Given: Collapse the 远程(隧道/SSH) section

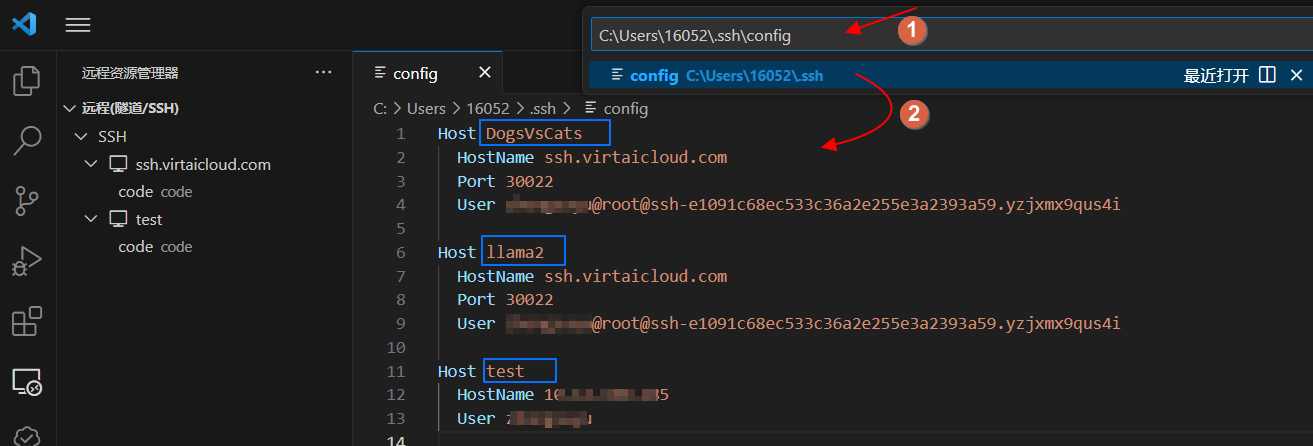Looking at the screenshot, I should [x=69, y=108].
